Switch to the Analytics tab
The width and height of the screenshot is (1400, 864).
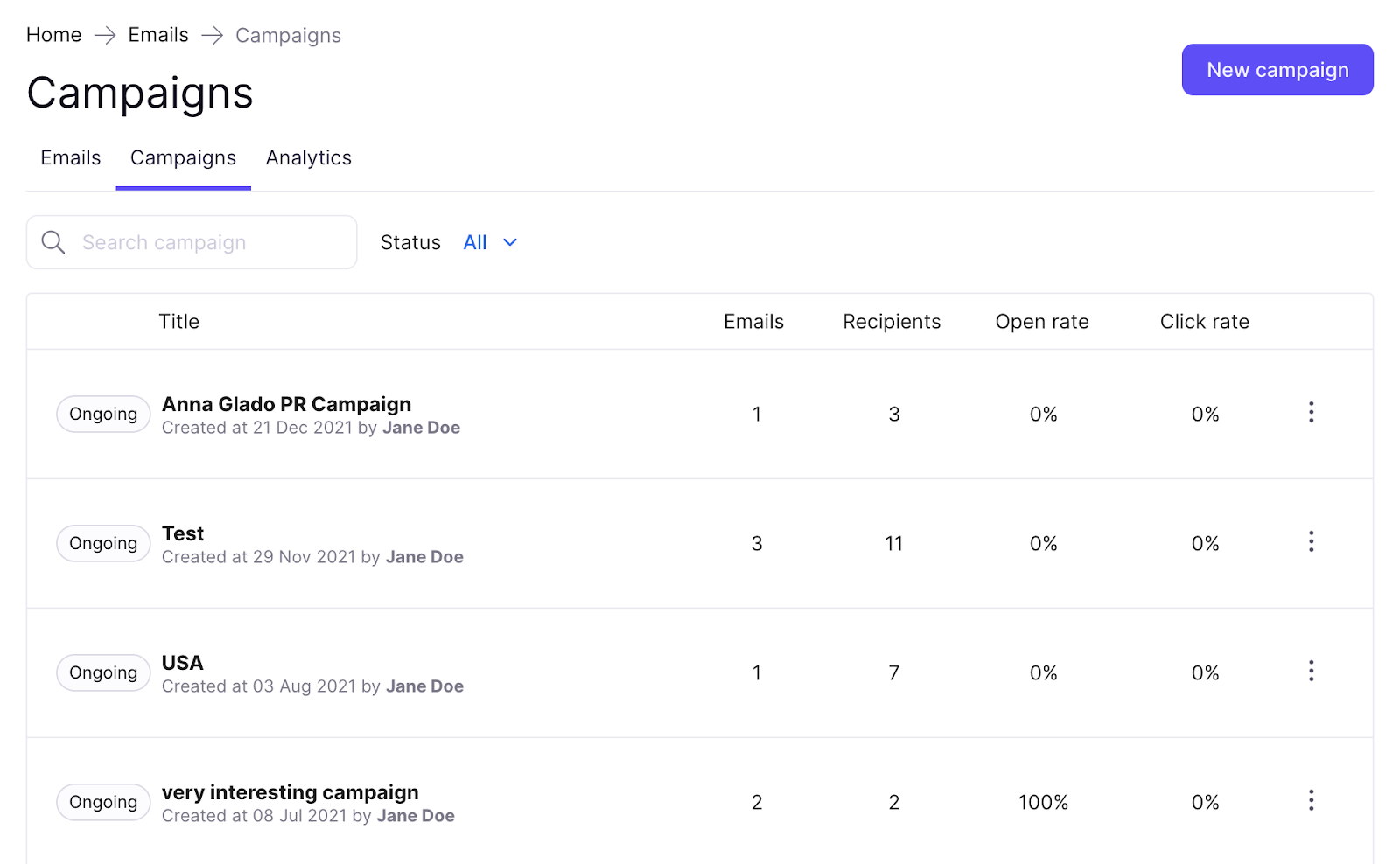tap(308, 158)
